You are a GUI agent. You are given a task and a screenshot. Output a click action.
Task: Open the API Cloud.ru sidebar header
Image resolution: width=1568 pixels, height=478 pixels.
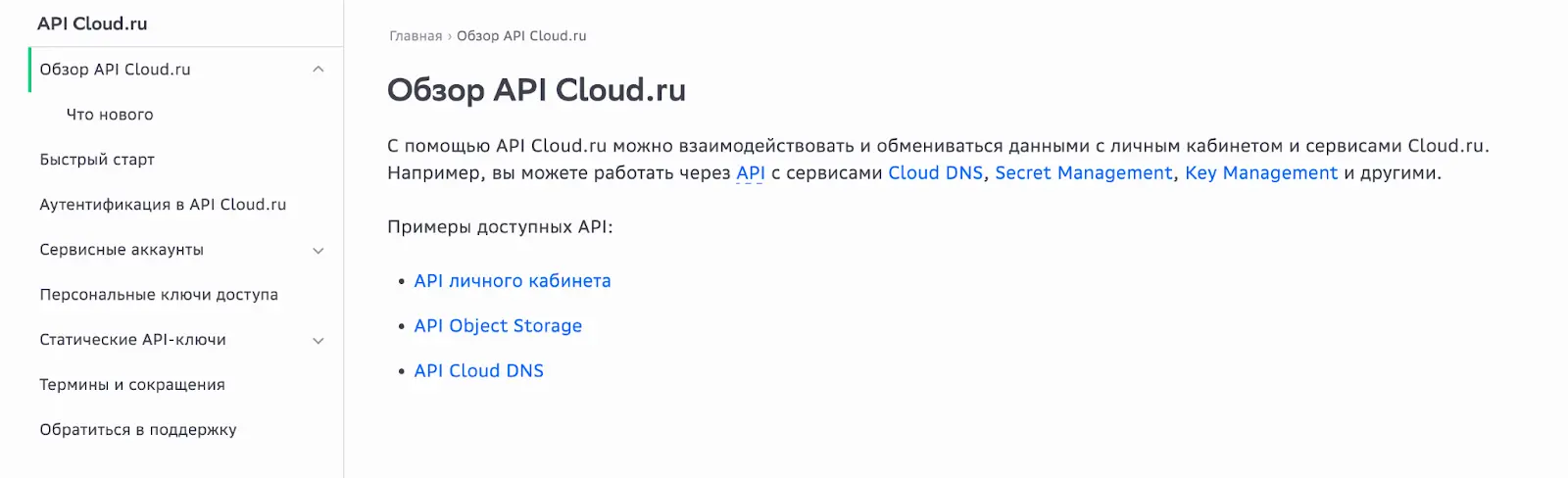click(x=92, y=24)
